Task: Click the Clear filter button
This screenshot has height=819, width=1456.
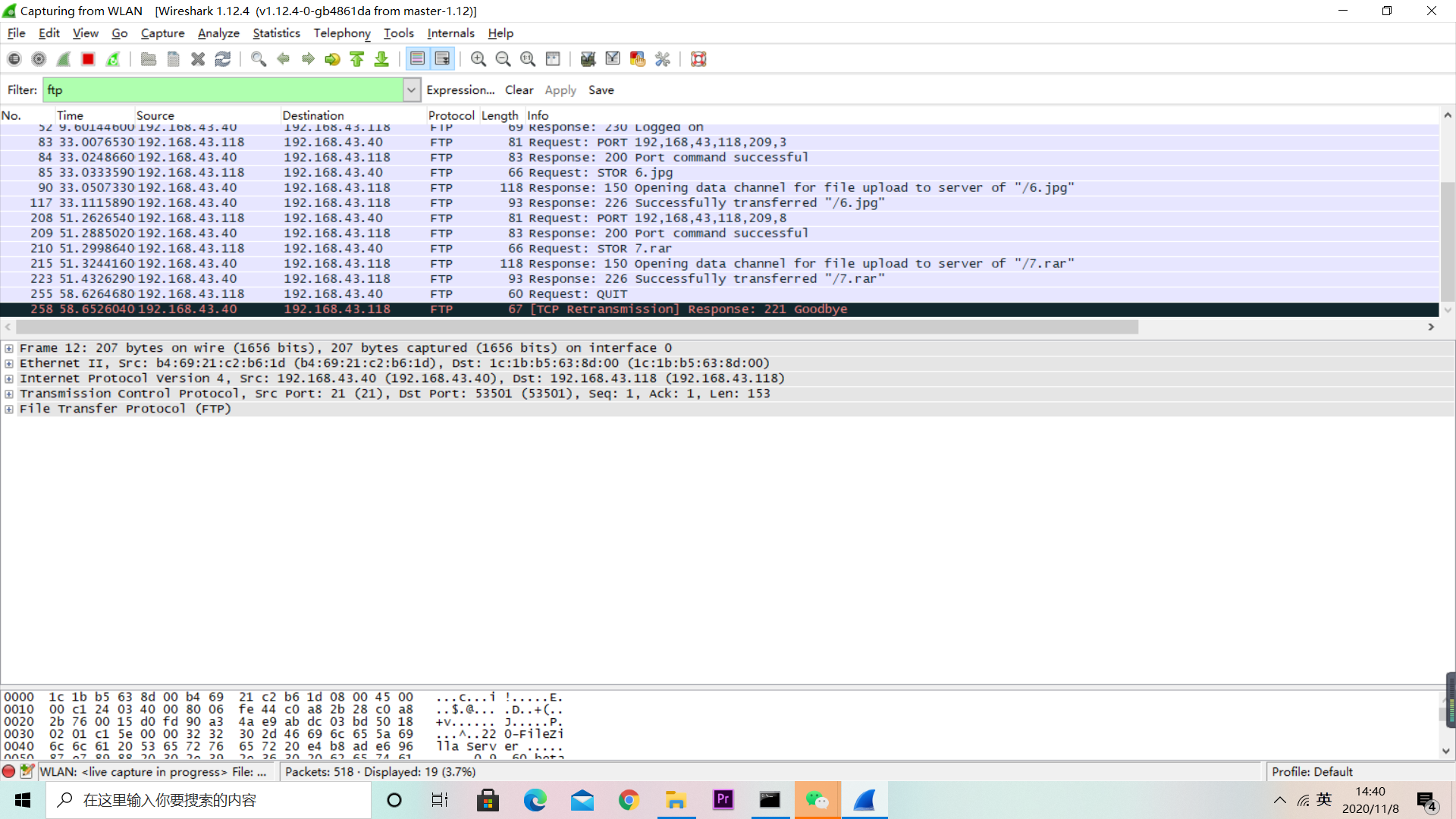Action: pyautogui.click(x=519, y=90)
